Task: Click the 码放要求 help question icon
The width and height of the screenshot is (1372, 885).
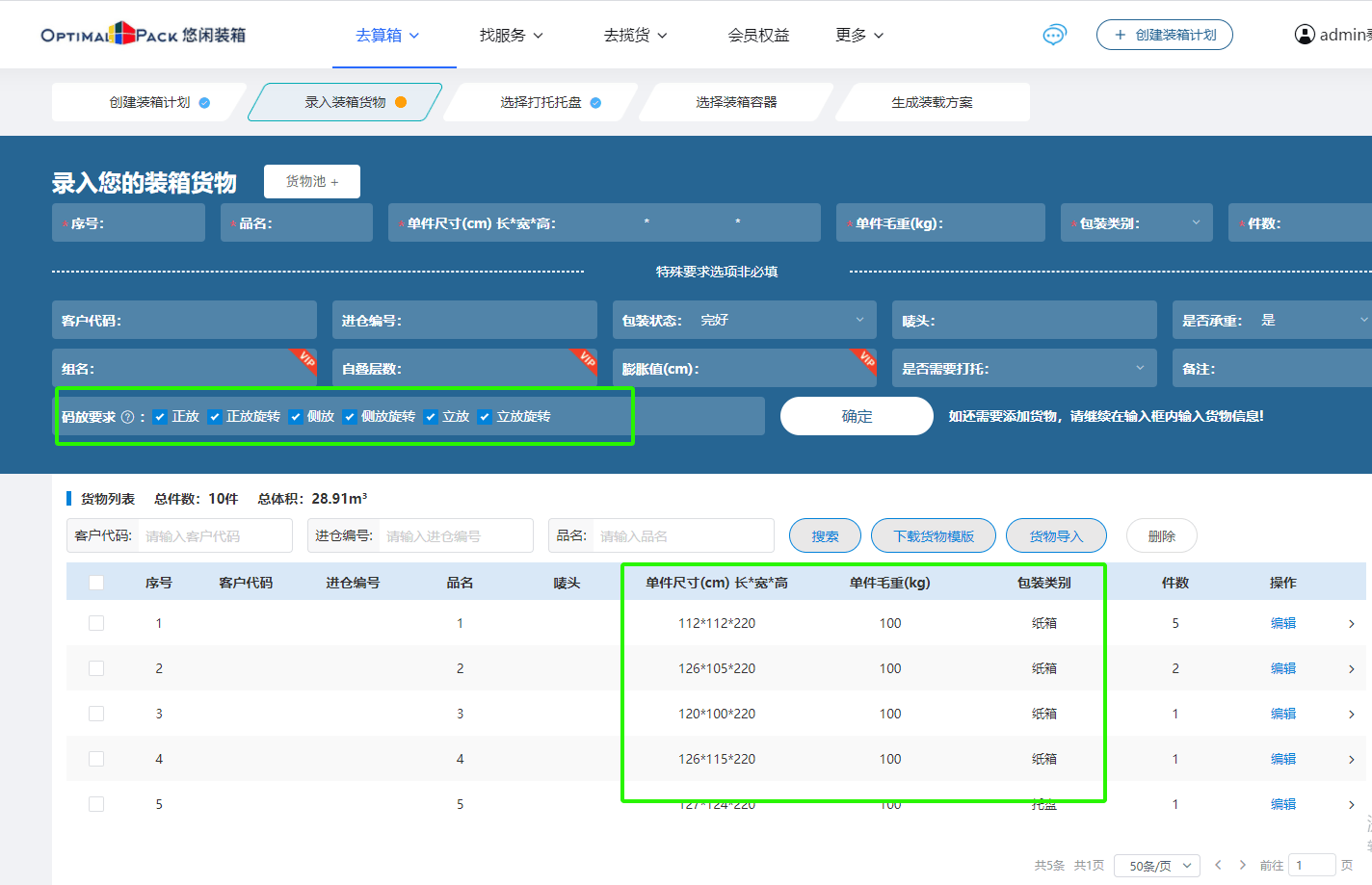Action: [x=127, y=417]
